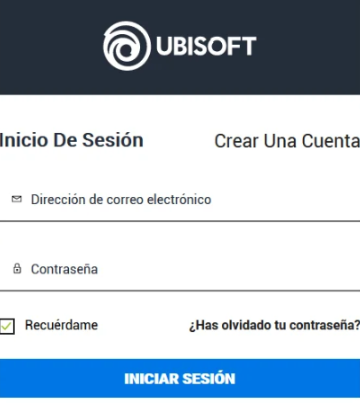Go to account creation heading

click(287, 141)
